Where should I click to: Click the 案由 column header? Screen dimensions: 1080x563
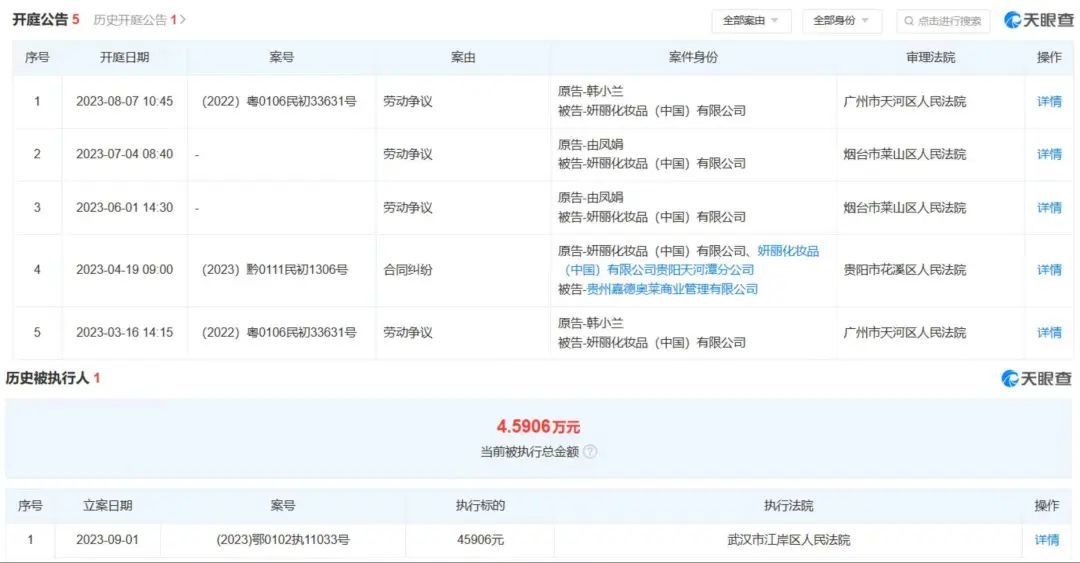[x=463, y=57]
